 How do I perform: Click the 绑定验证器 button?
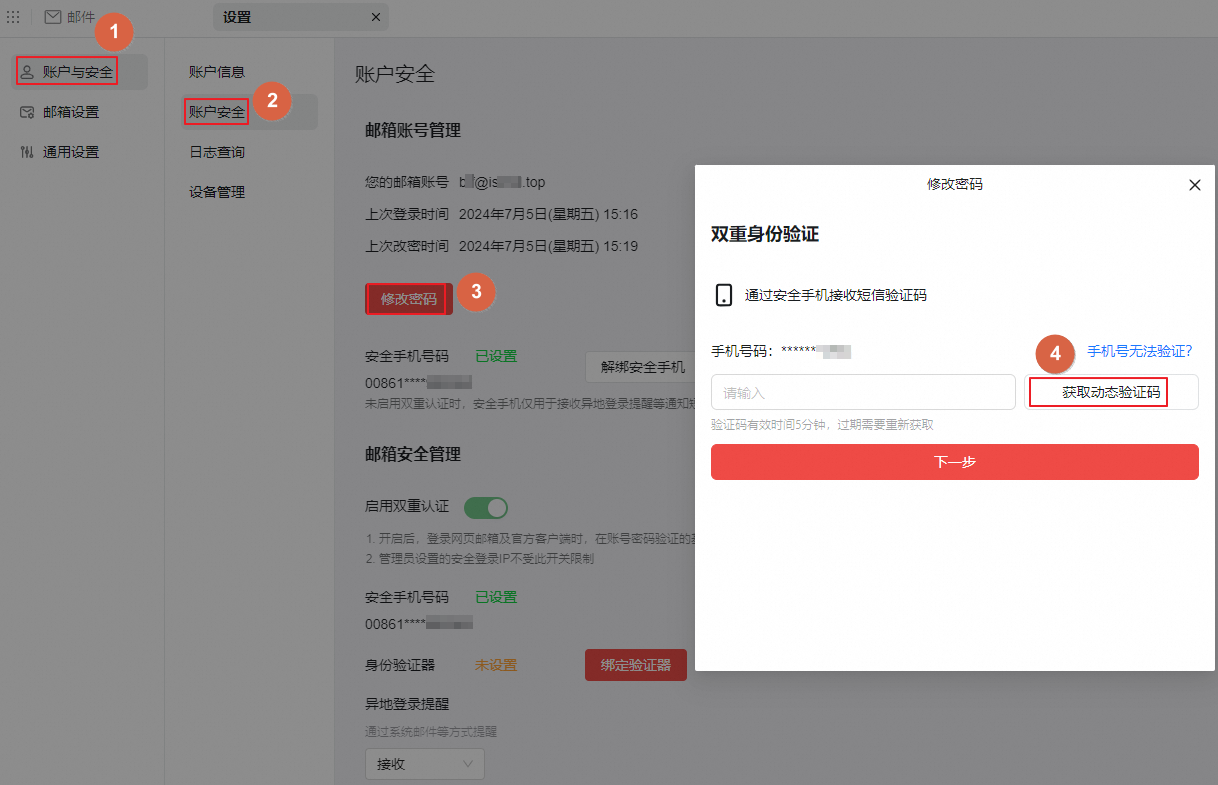tap(635, 665)
